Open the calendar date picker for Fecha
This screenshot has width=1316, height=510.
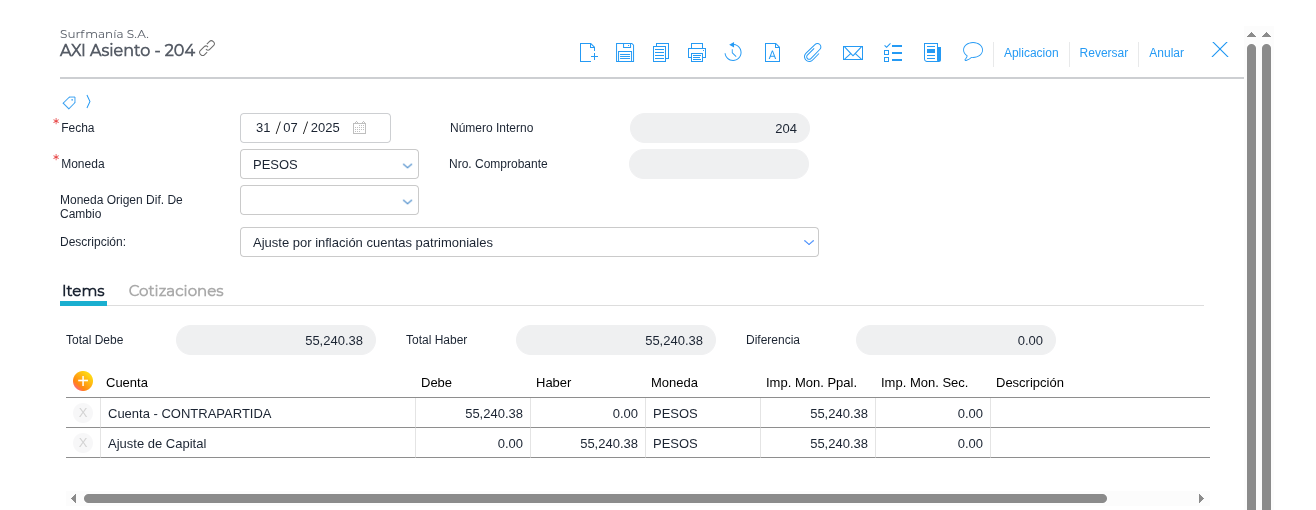360,128
